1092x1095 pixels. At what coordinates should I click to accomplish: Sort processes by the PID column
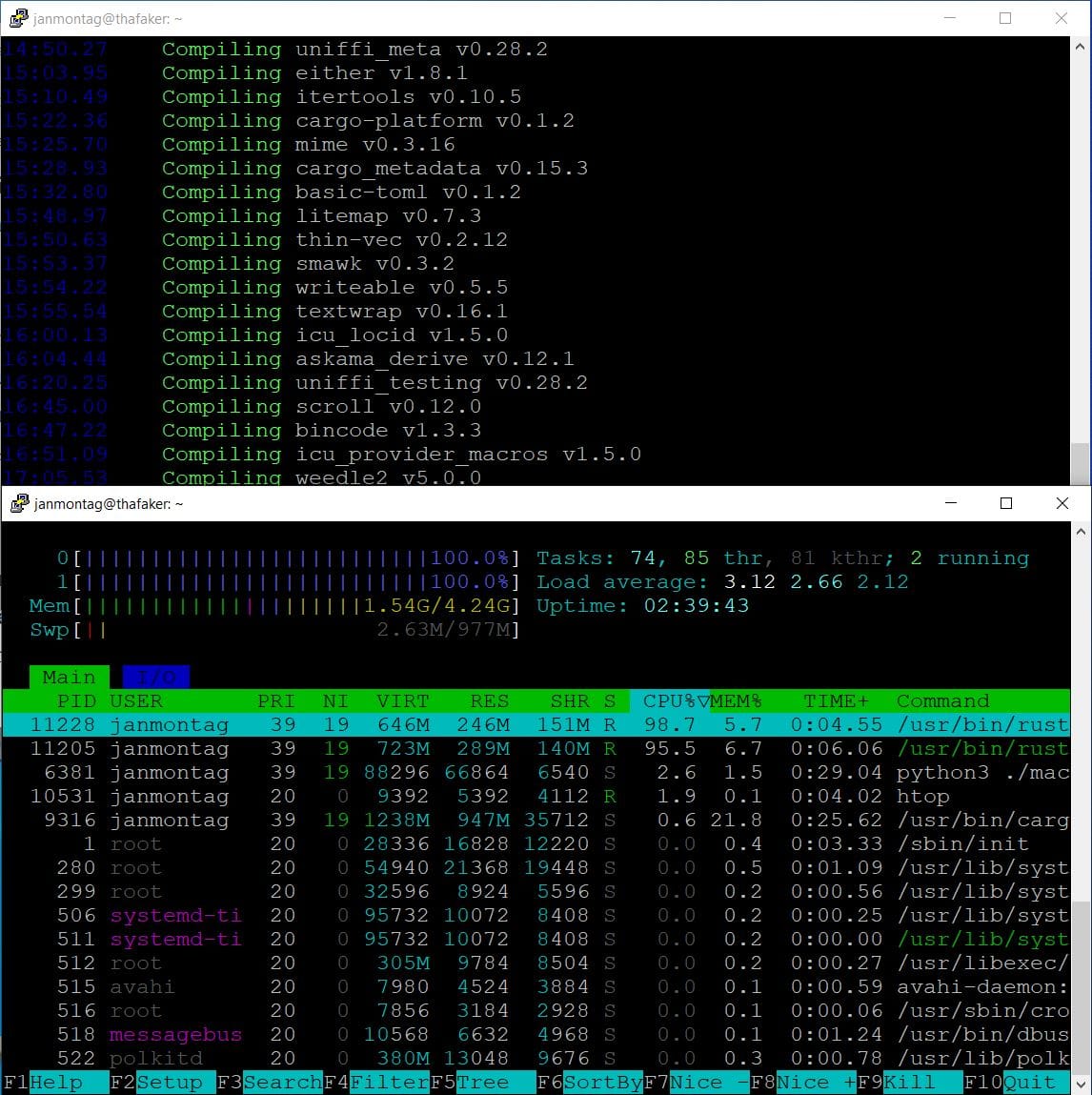tap(77, 700)
